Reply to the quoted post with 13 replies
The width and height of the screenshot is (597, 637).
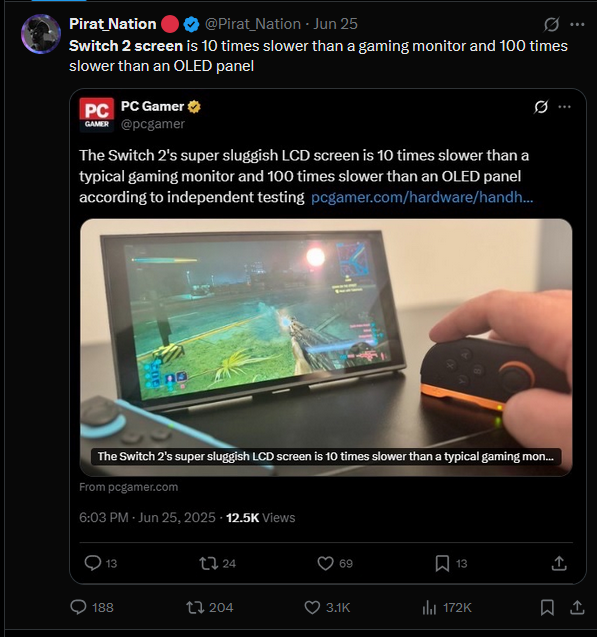[x=101, y=563]
